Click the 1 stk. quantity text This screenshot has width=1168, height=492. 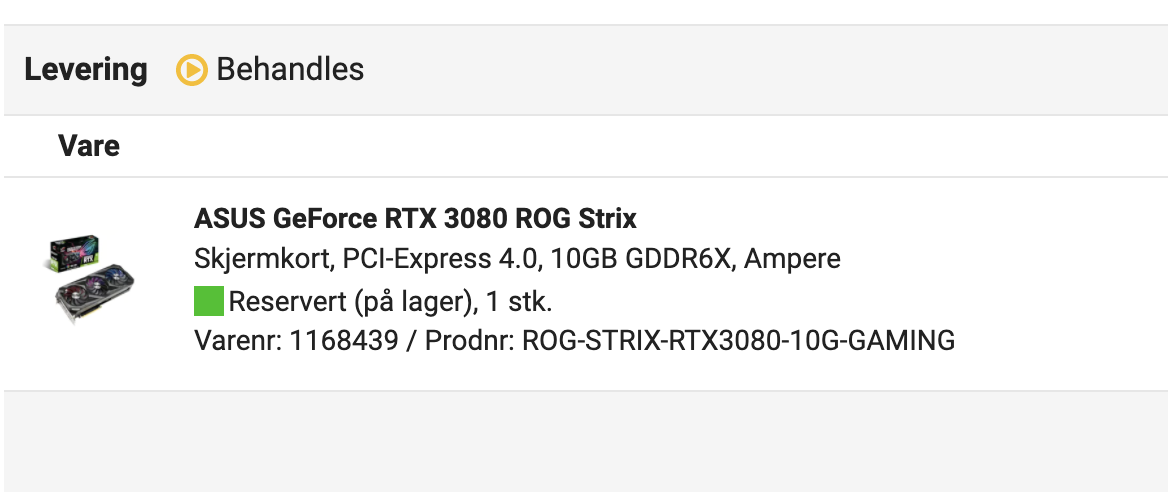[519, 302]
